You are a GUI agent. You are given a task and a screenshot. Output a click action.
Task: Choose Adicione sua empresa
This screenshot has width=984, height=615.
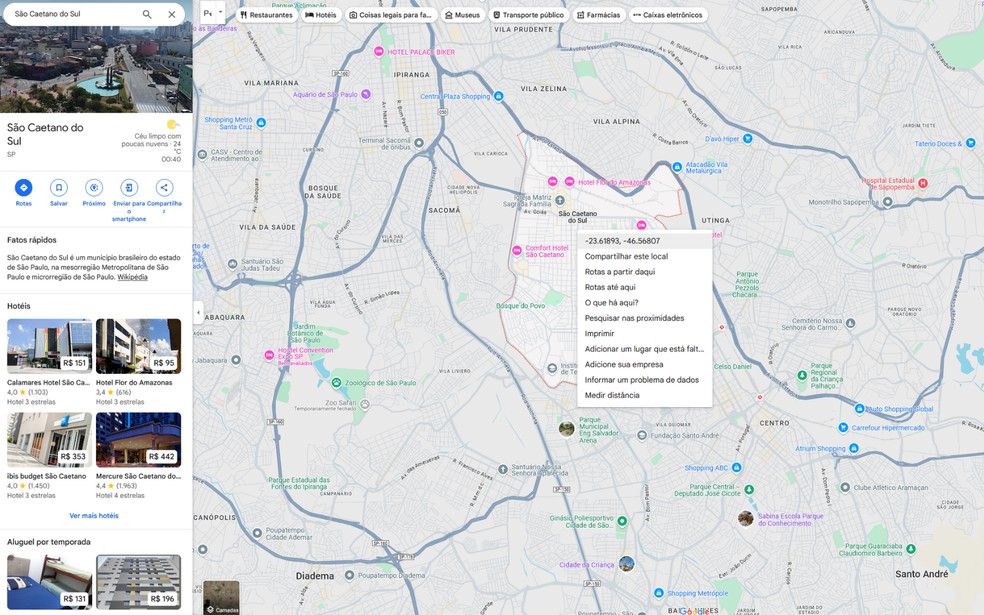tap(644, 364)
